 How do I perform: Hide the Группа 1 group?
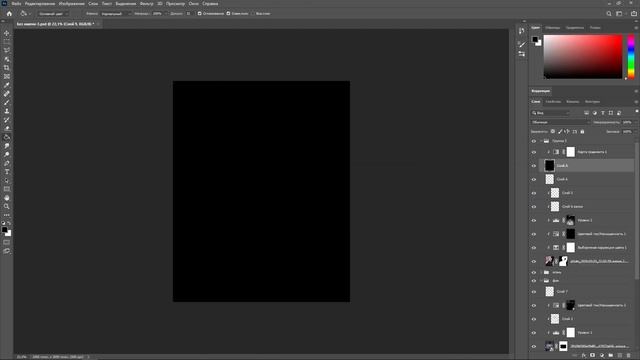coord(533,141)
